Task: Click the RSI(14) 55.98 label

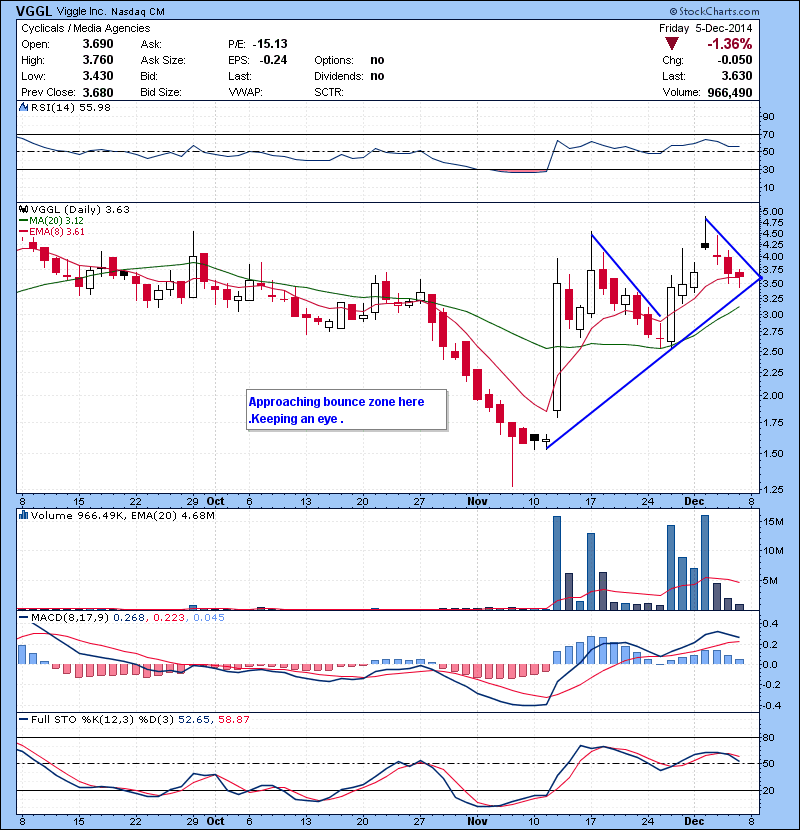Action: 71,107
